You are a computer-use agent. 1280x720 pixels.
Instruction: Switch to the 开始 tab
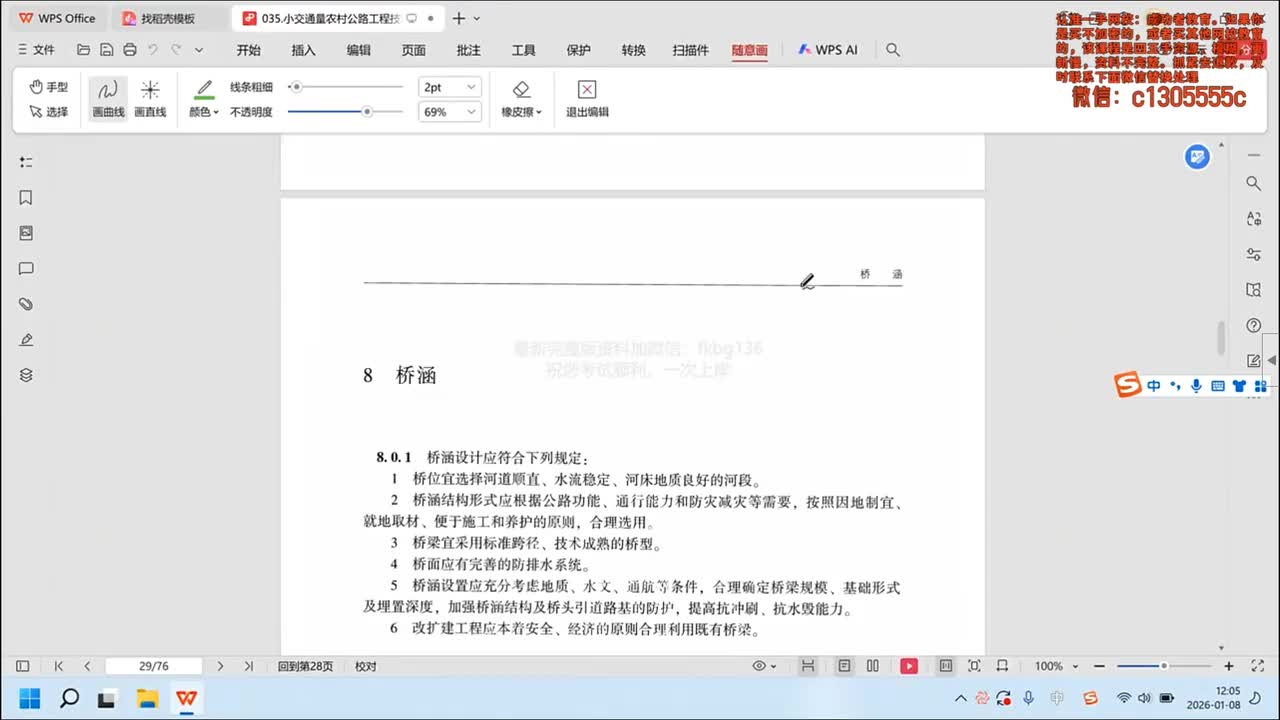pos(248,50)
